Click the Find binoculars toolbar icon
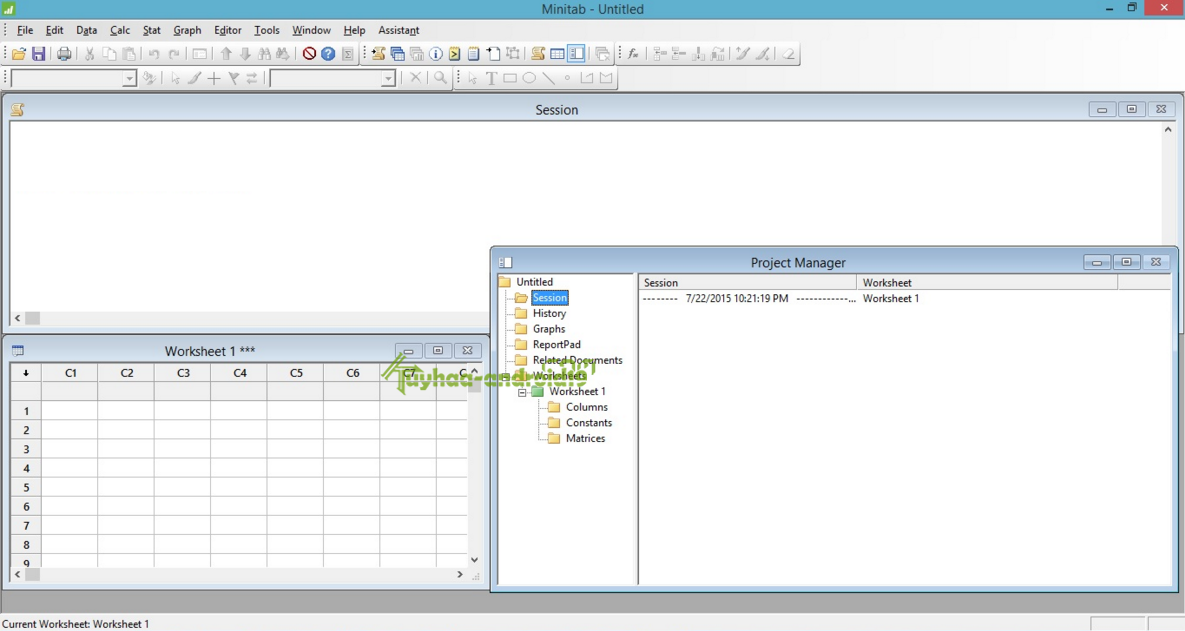This screenshot has width=1185, height=631. (x=265, y=54)
